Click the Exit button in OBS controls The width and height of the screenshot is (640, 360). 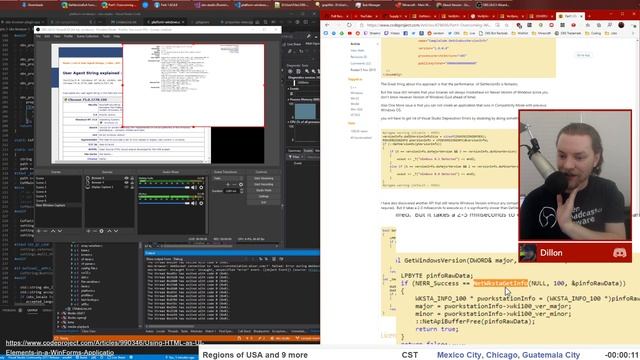(x=264, y=202)
